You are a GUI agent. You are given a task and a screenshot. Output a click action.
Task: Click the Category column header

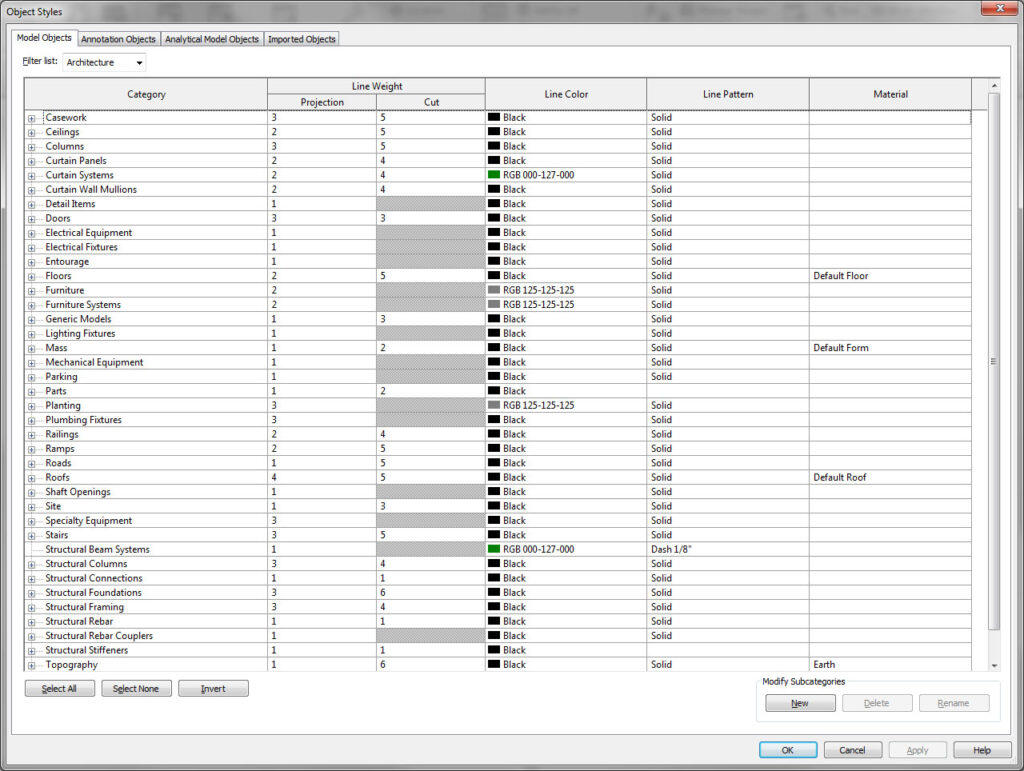pos(146,94)
